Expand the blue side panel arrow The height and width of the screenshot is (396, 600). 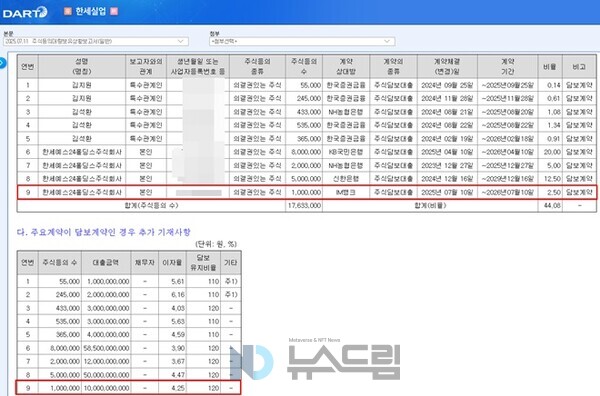click(2, 63)
